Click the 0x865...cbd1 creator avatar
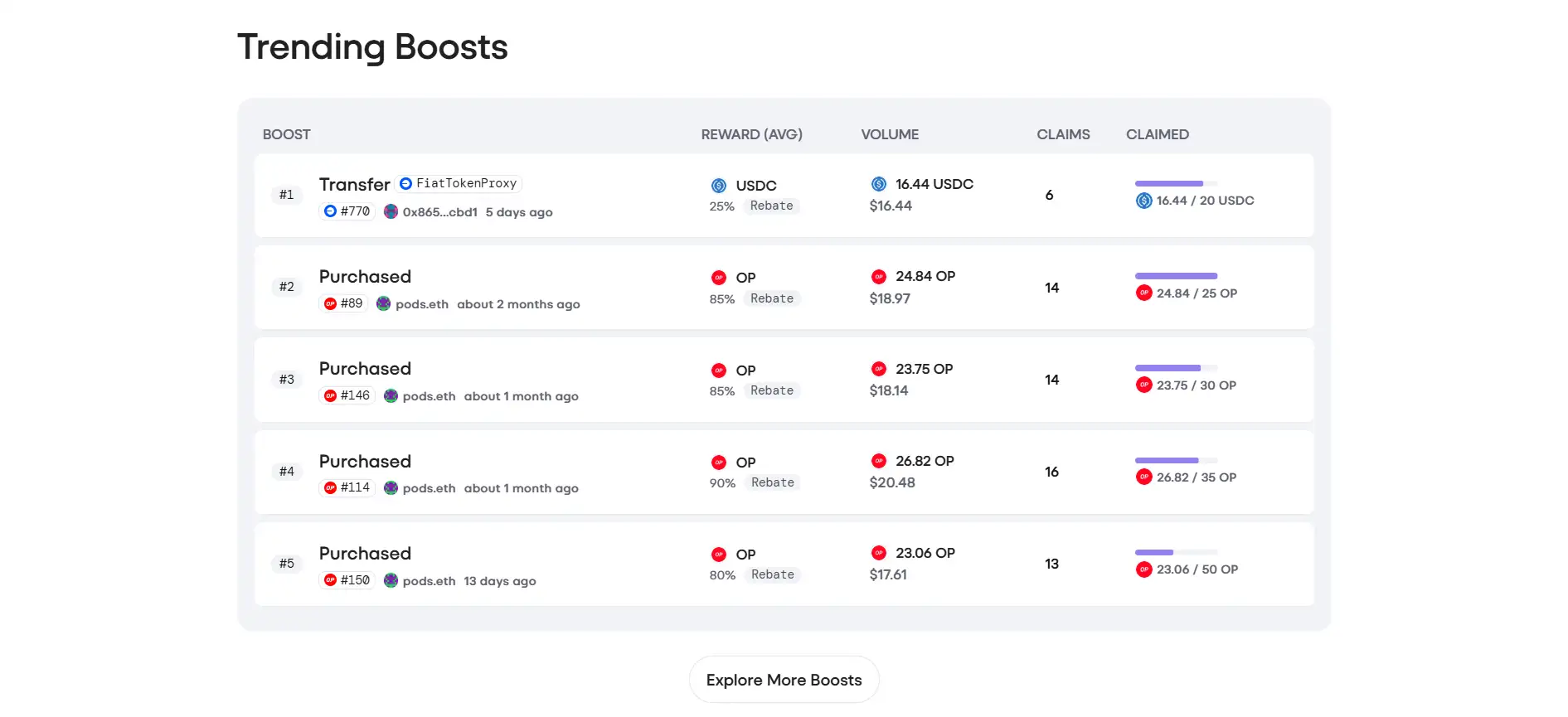This screenshot has height=717, width=1568. pos(391,211)
